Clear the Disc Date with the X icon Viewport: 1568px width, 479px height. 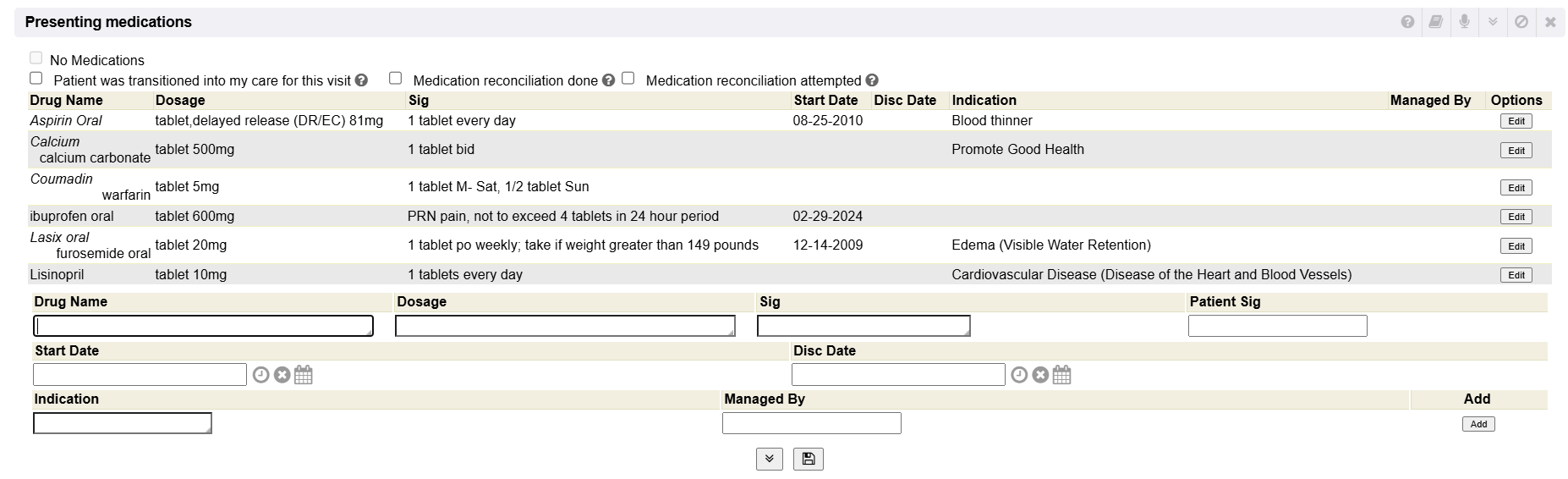tap(1040, 375)
